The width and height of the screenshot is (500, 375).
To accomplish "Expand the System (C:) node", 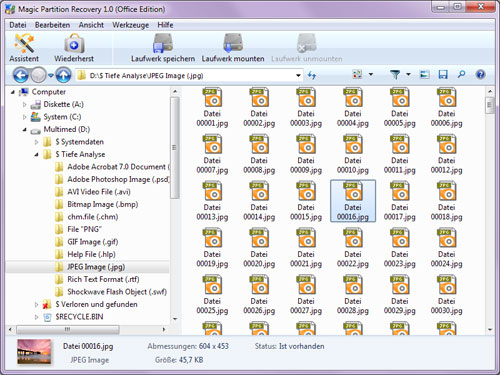I will click(x=24, y=117).
